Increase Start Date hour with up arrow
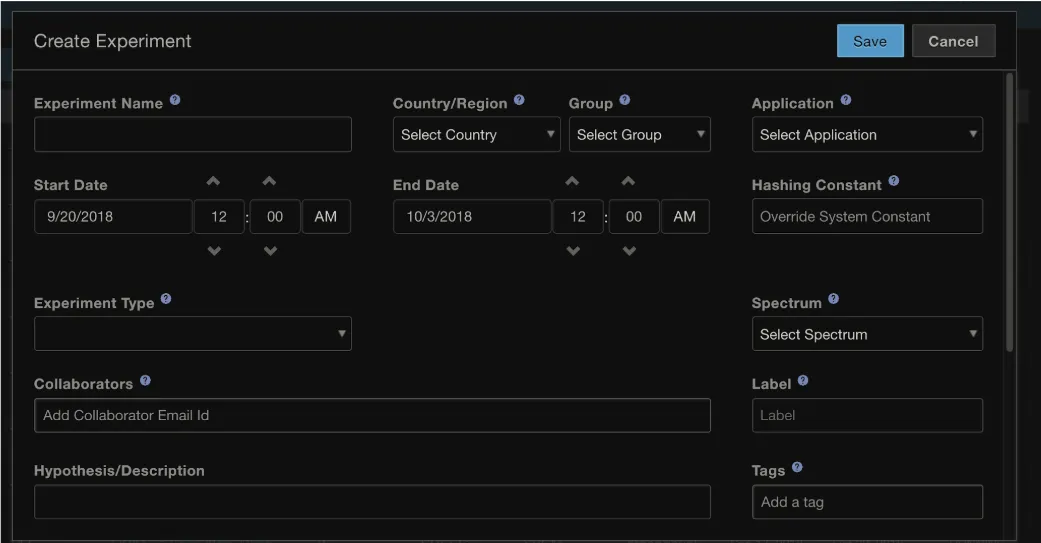The height and width of the screenshot is (543, 1041). [213, 181]
